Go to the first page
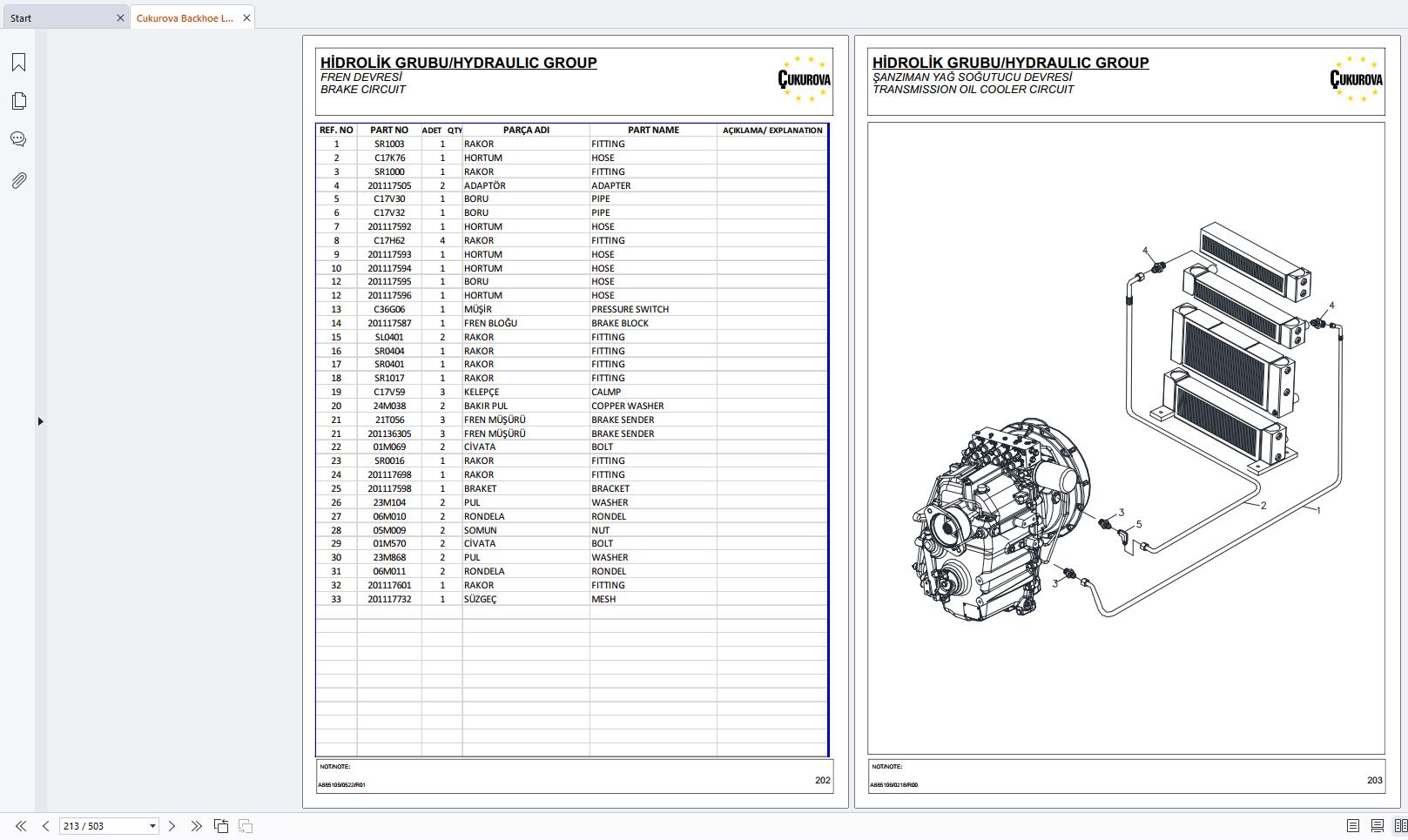Screen dimensions: 1408x840 click(x=20, y=826)
